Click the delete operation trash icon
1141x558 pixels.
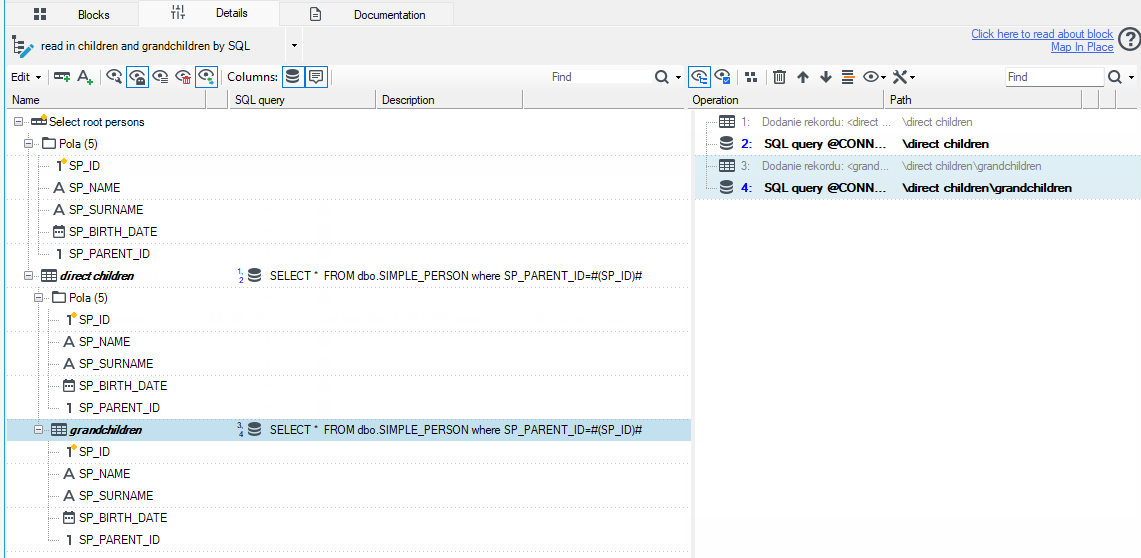[x=779, y=76]
